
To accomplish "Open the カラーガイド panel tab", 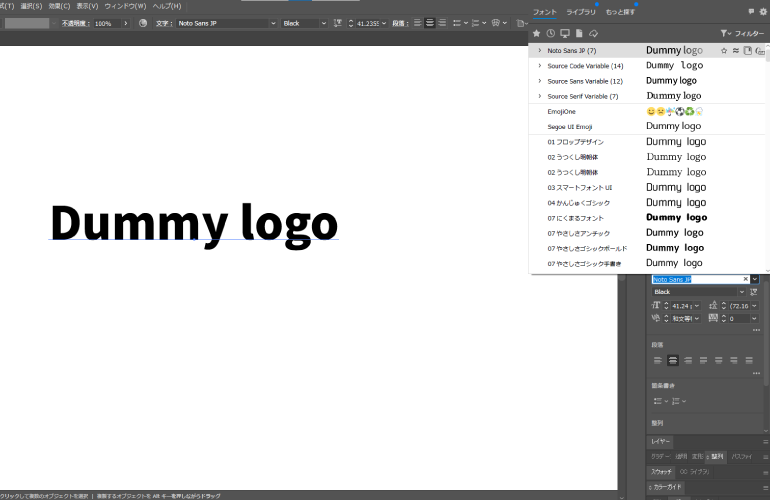I will (x=666, y=487).
